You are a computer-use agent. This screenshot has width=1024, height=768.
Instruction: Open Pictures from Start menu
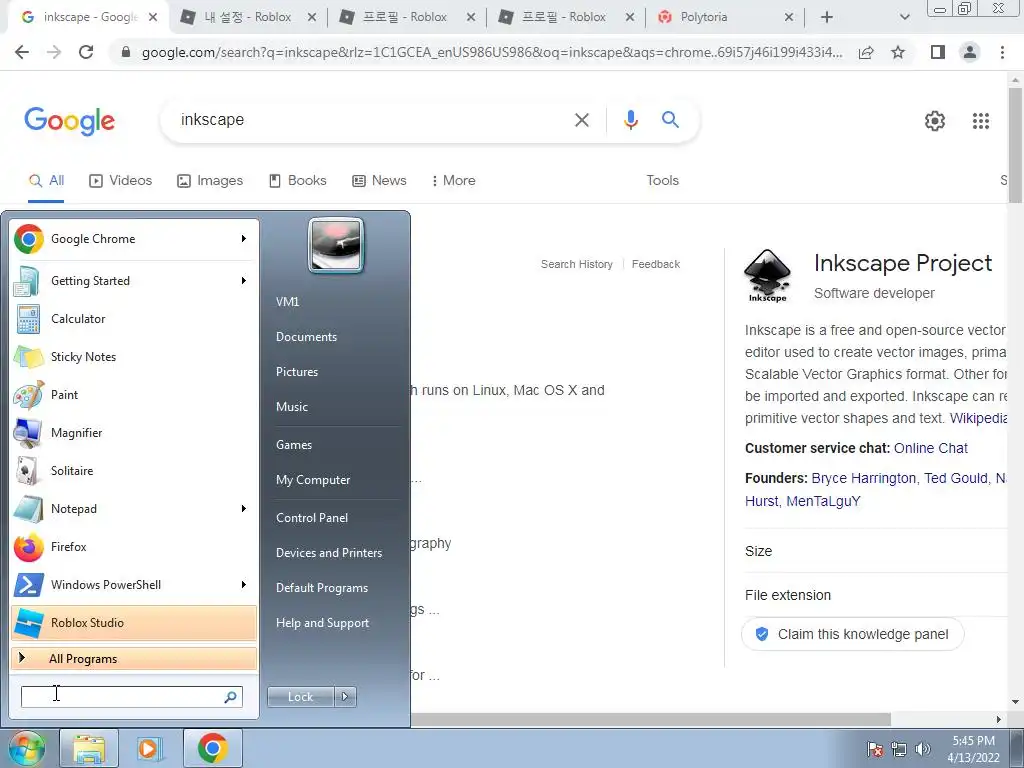[x=296, y=372]
